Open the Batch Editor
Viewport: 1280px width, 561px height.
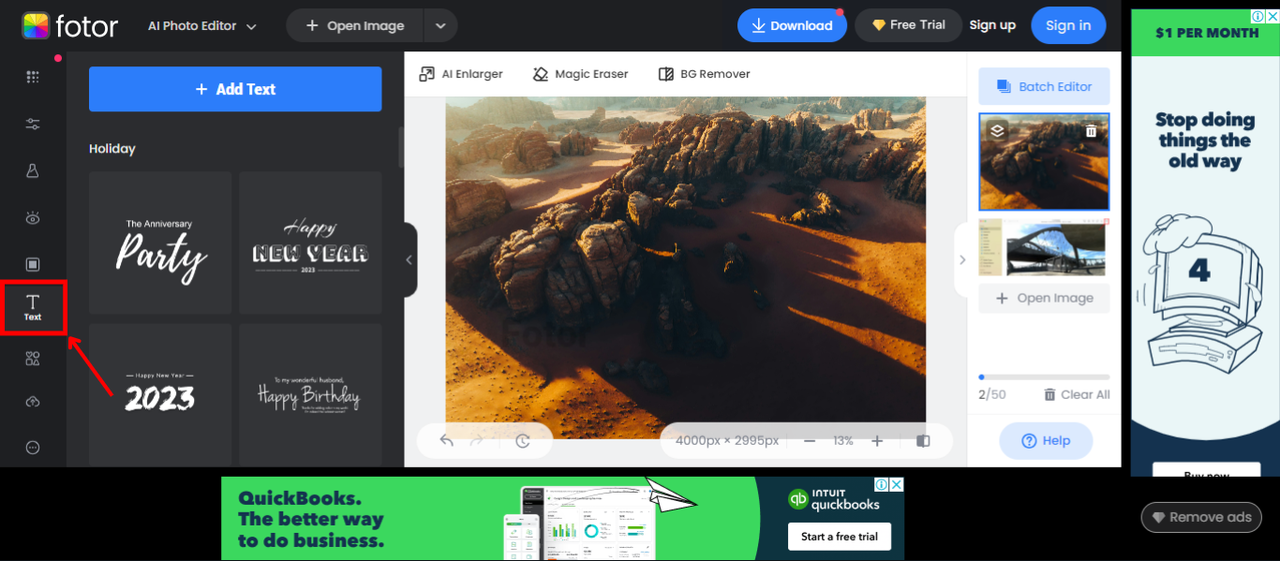tap(1044, 87)
